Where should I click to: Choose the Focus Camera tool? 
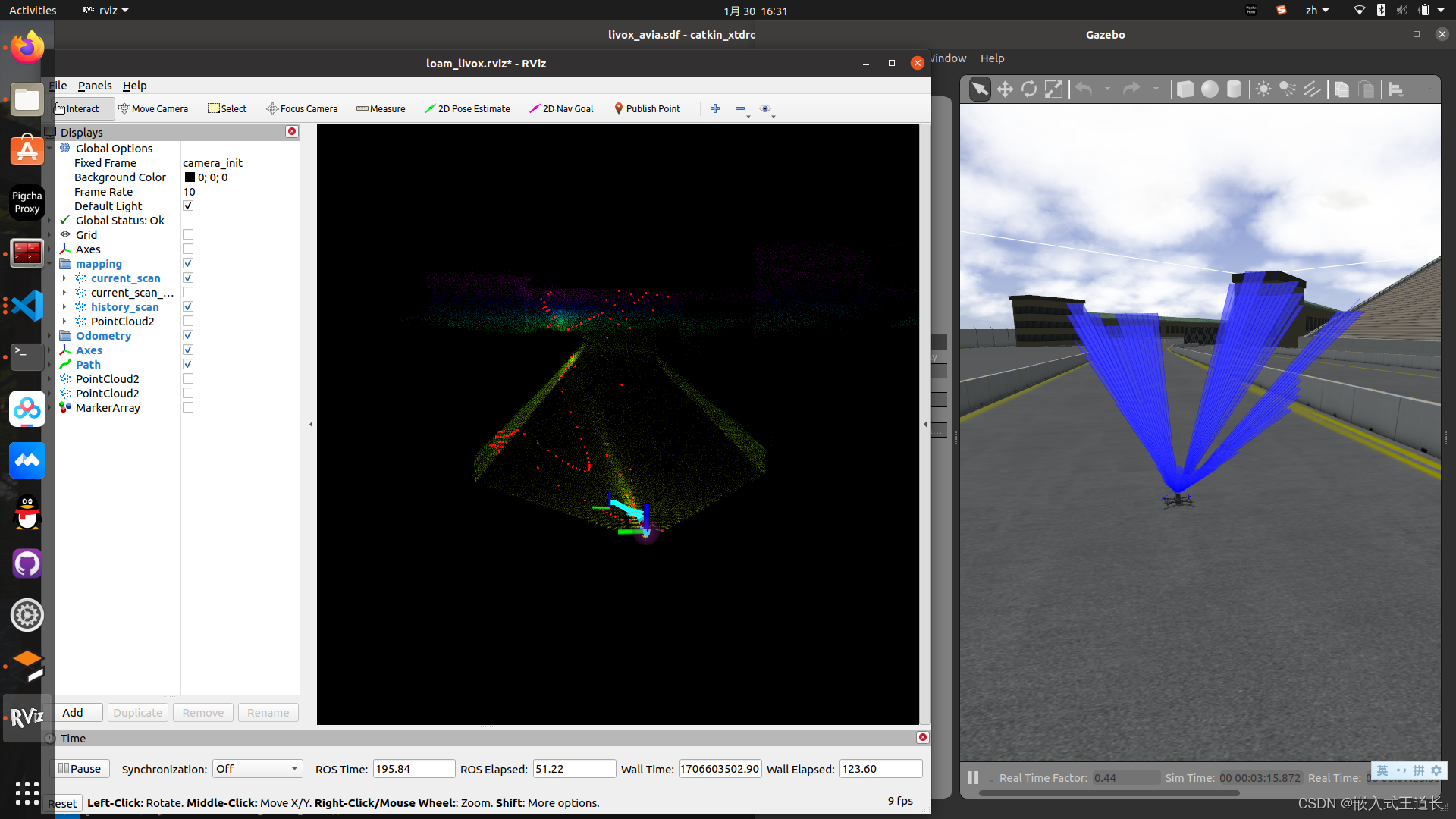(302, 108)
